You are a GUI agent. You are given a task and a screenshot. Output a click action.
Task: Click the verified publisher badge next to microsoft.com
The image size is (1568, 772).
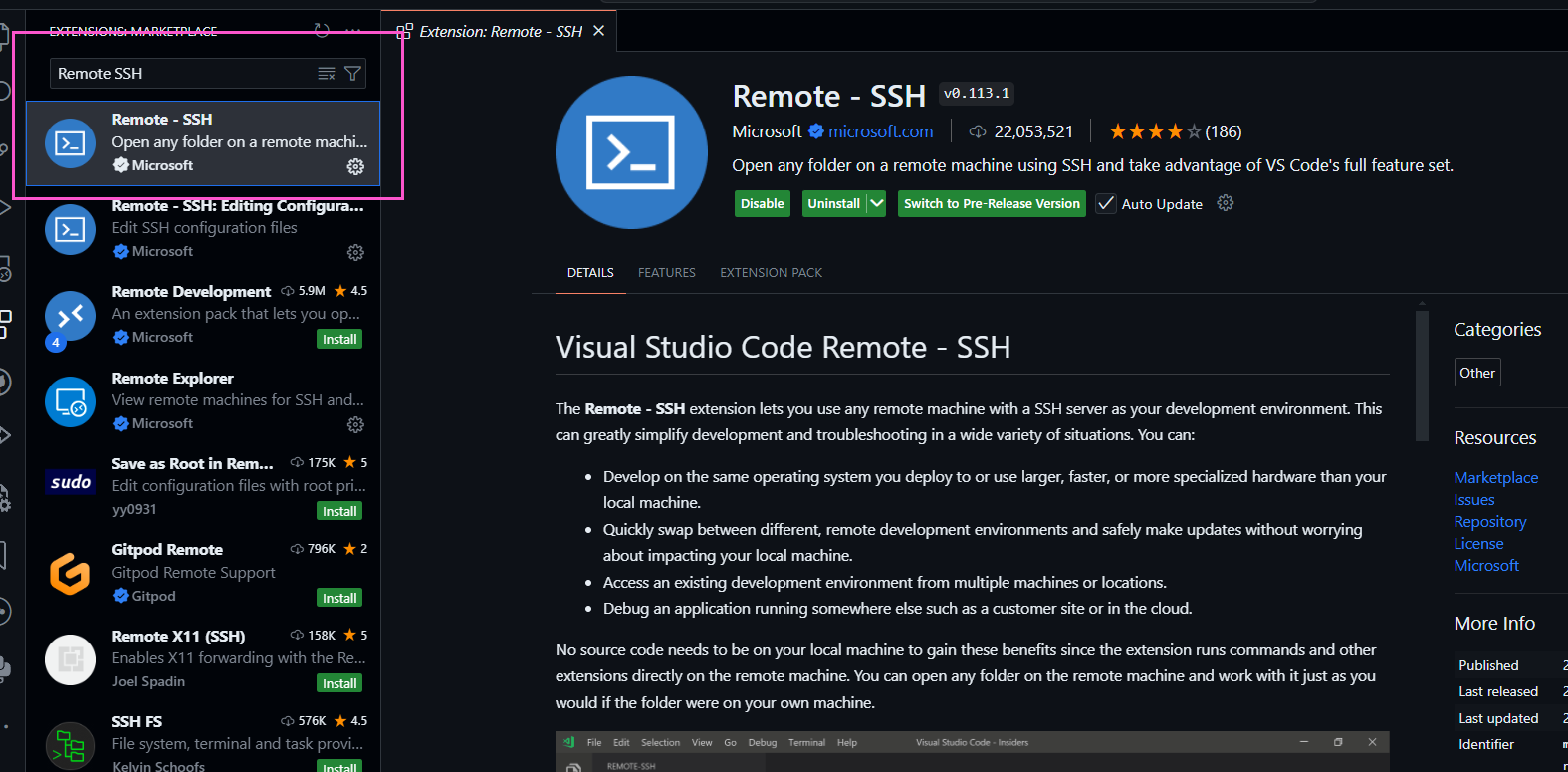[x=816, y=131]
